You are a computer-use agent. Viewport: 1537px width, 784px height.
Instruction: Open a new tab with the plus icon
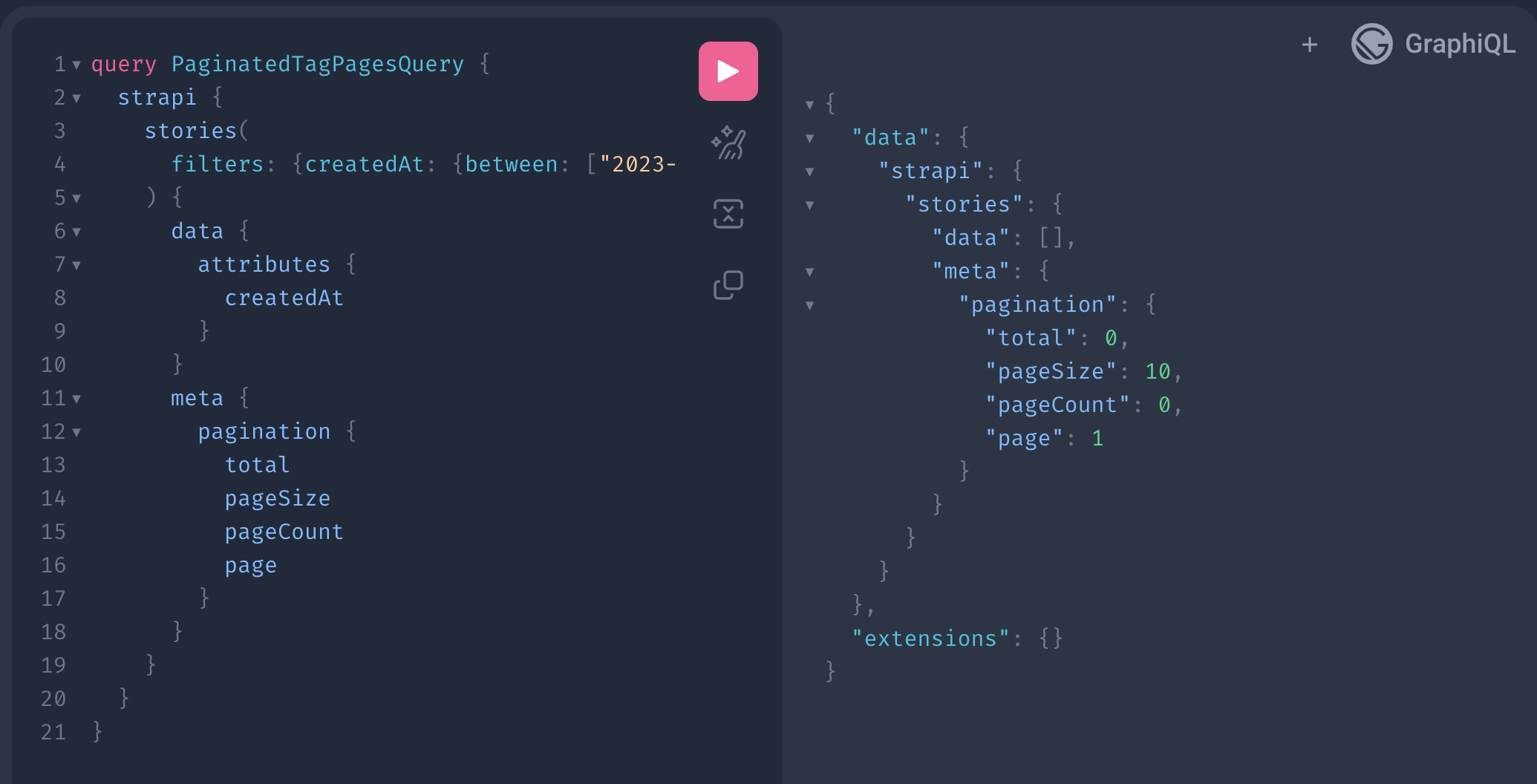[x=1309, y=44]
